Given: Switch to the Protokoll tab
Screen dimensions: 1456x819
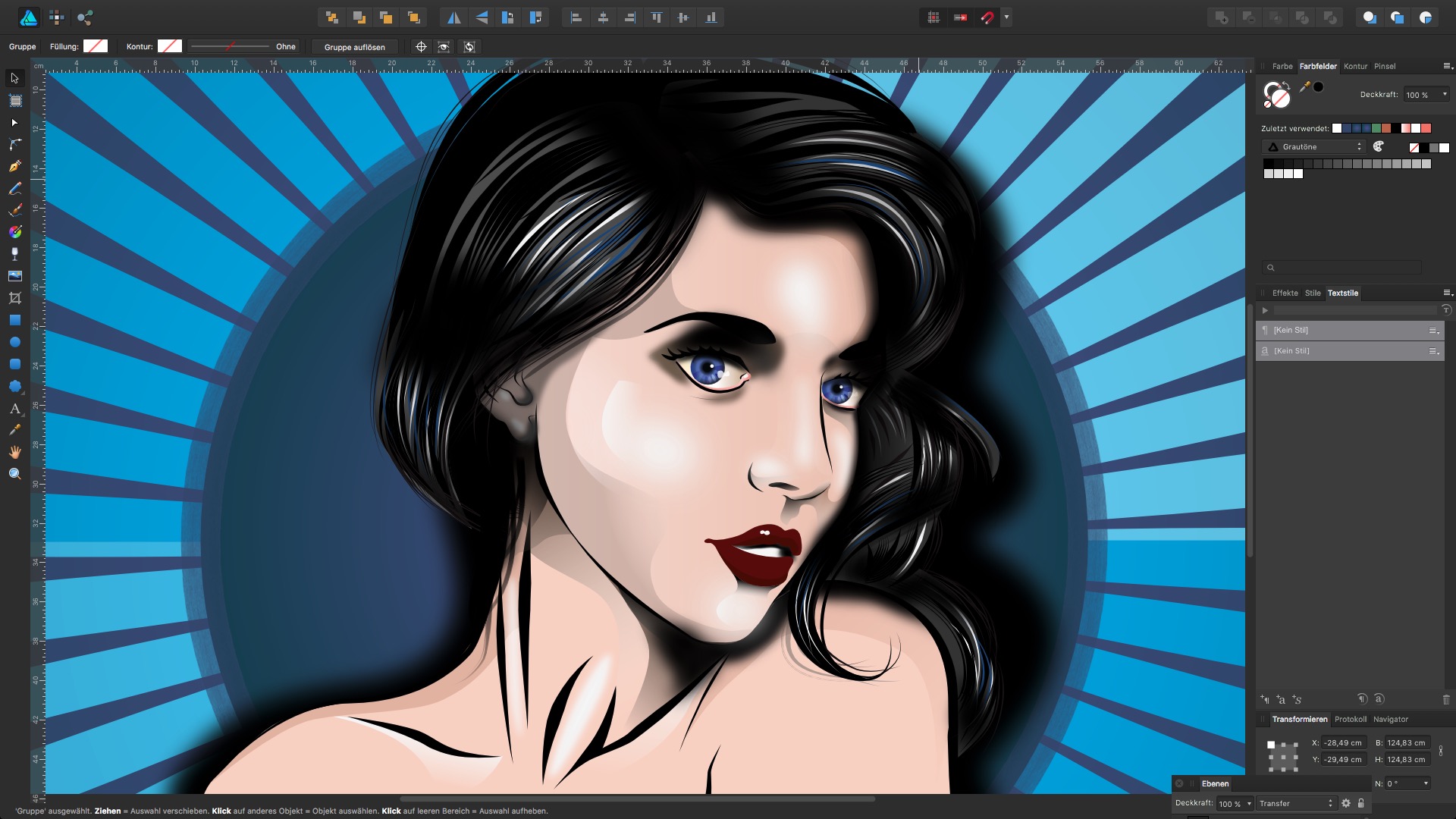Looking at the screenshot, I should coord(1351,720).
